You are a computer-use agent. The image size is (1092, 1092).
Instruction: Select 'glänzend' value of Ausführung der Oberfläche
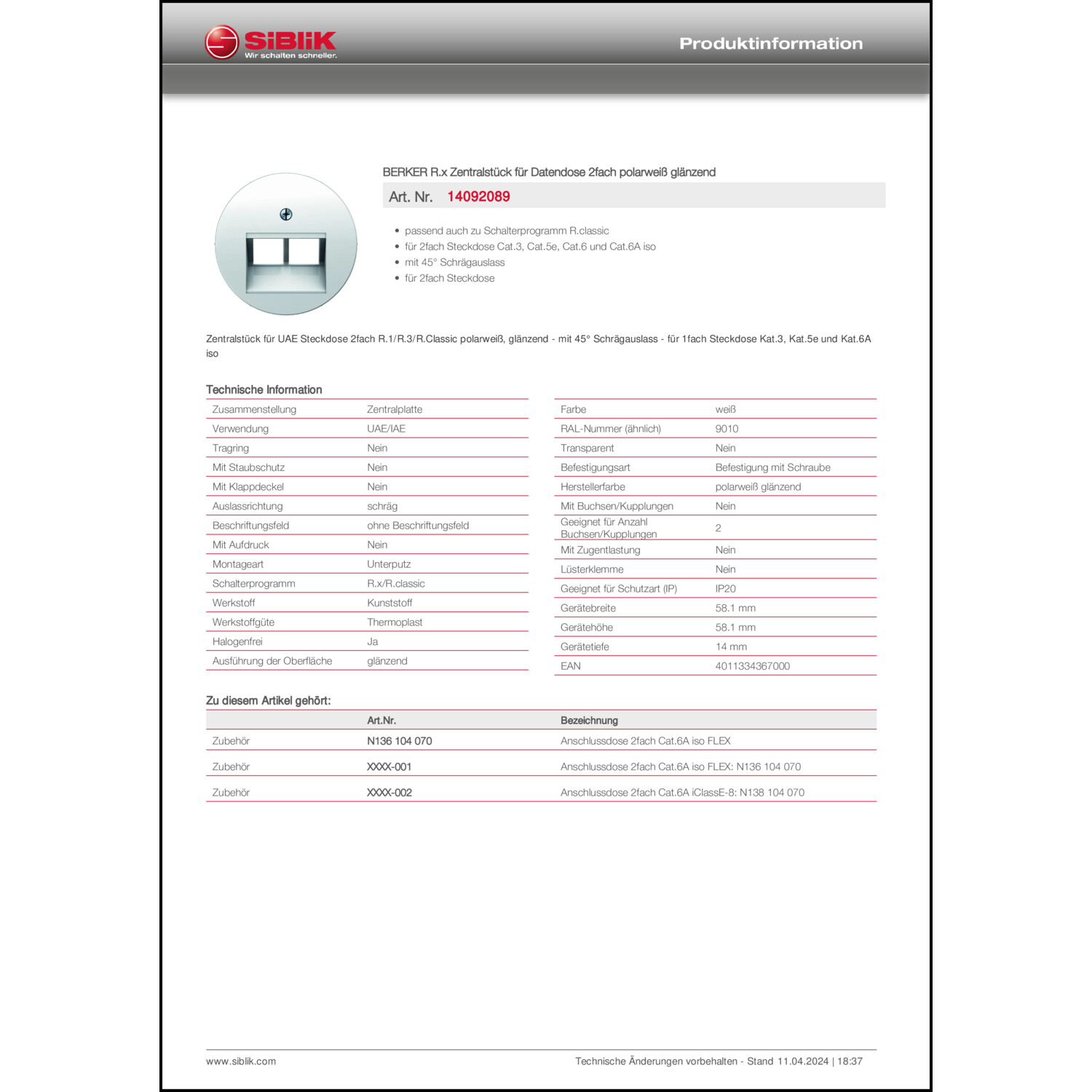coord(387,661)
